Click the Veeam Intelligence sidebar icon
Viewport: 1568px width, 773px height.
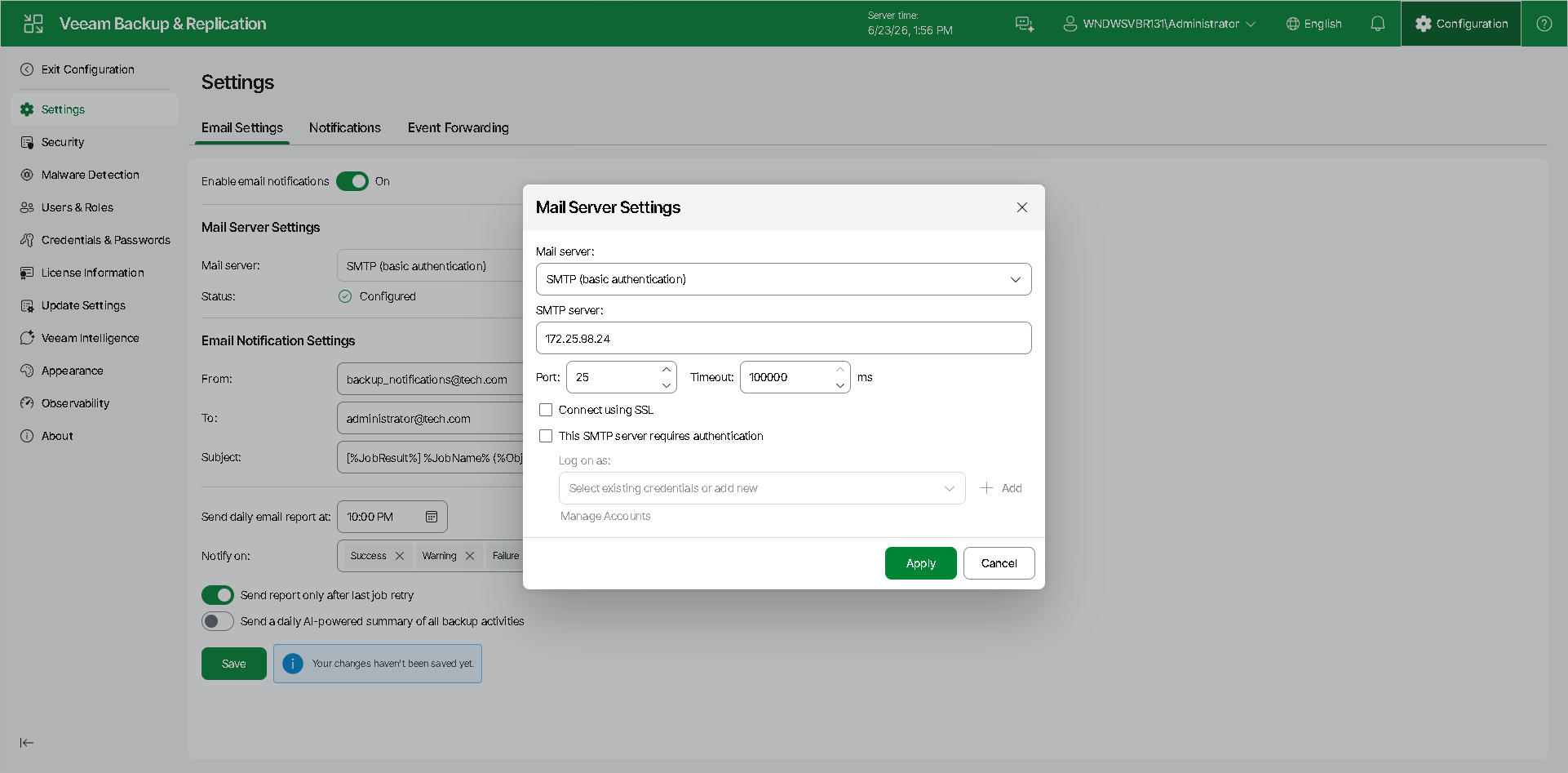(27, 338)
